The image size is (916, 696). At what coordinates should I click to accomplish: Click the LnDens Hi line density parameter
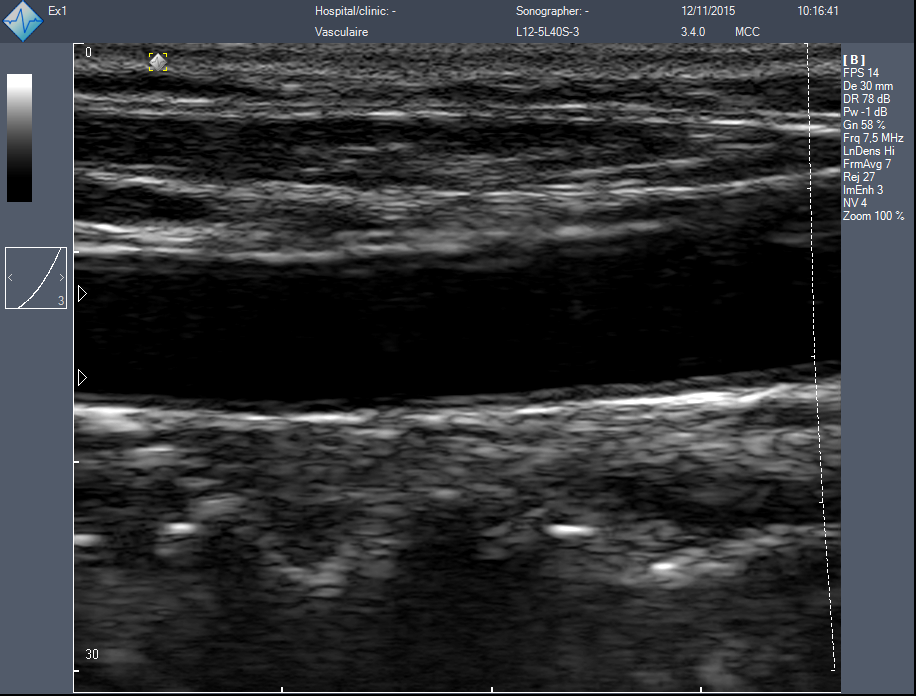pos(869,151)
